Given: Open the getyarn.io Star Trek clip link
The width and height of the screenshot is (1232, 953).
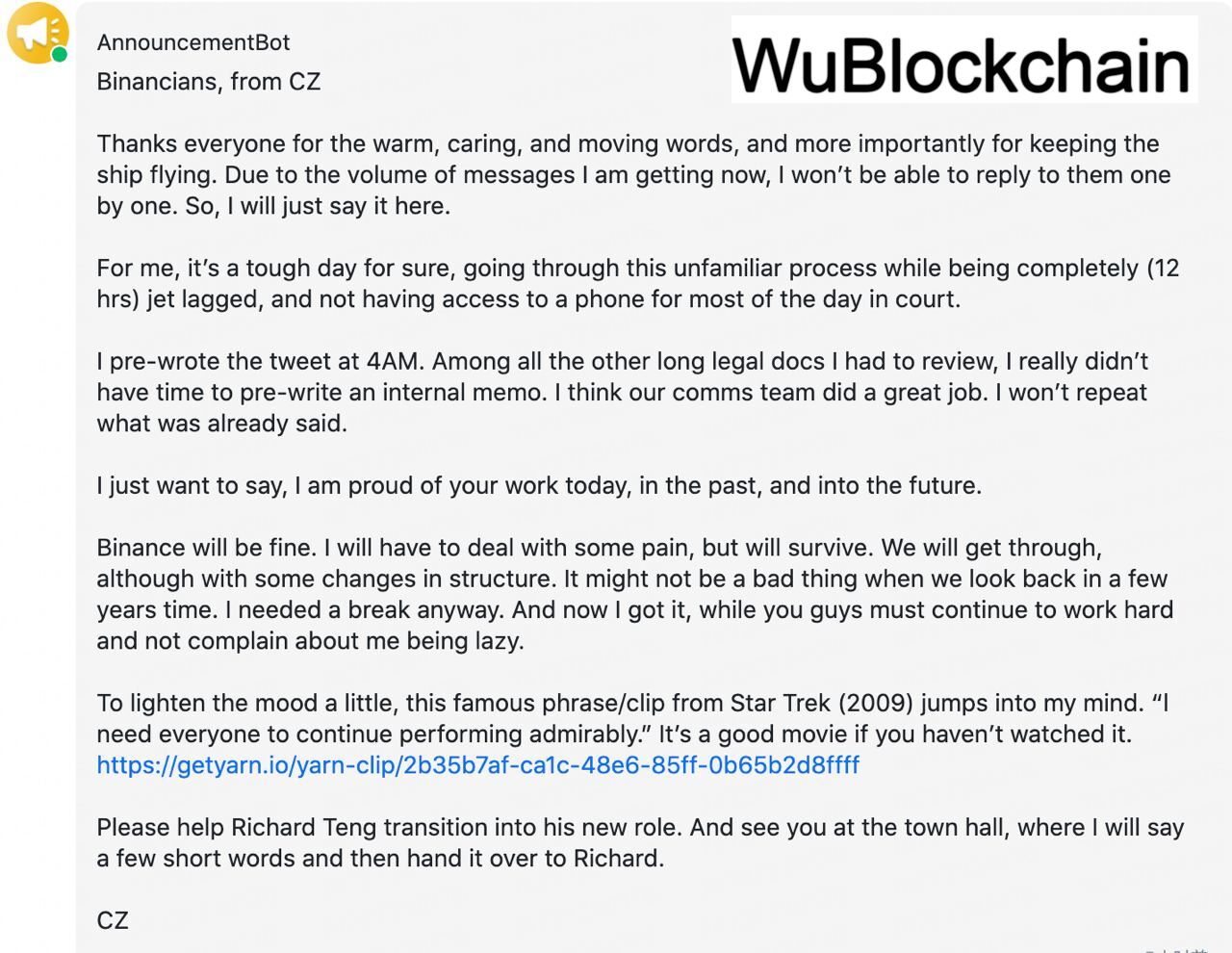Looking at the screenshot, I should 477,765.
